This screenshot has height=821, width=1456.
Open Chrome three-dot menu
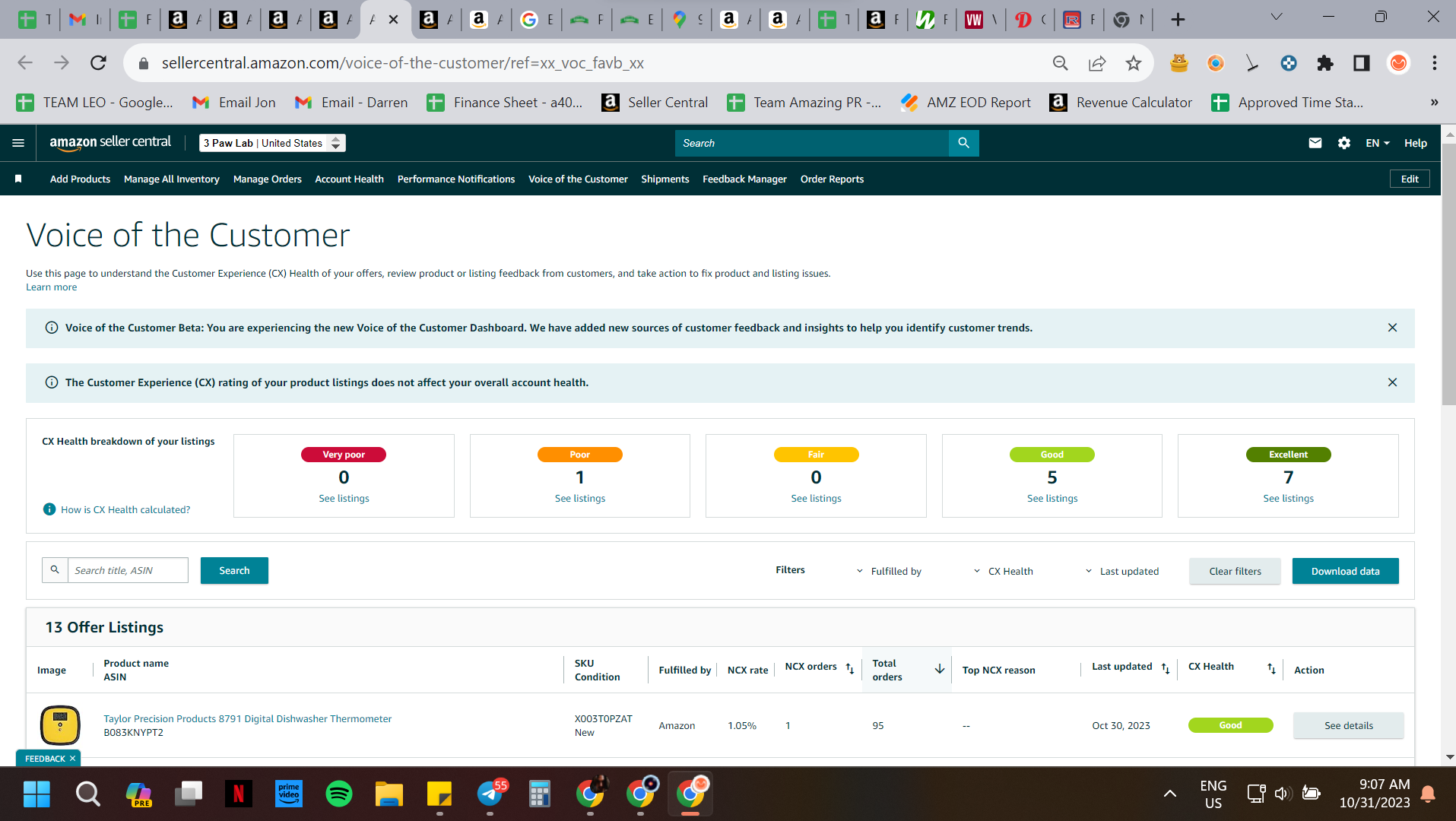click(1435, 63)
